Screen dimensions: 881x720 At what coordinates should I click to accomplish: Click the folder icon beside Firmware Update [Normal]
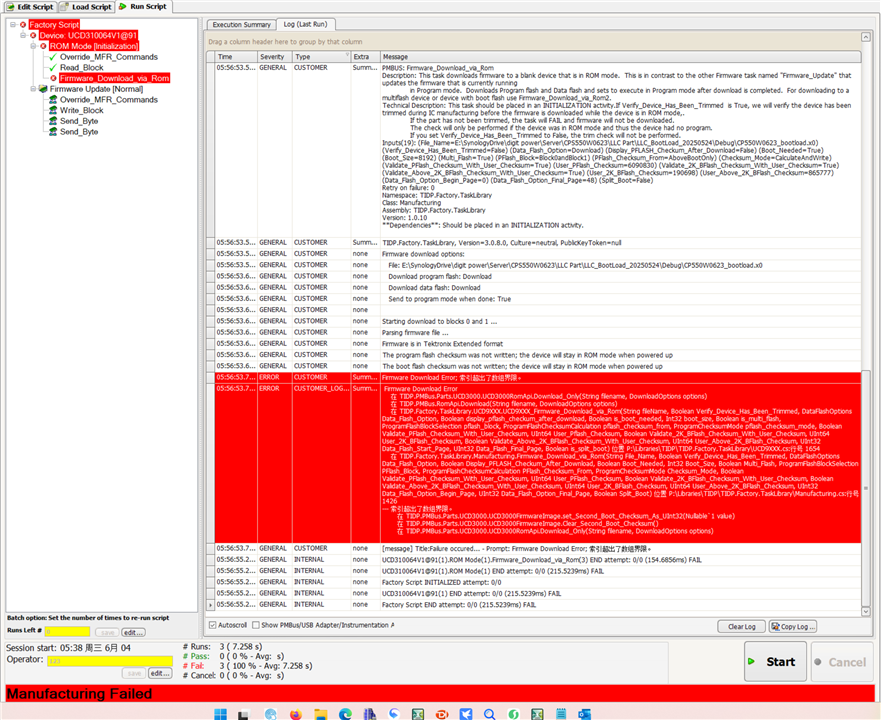pyautogui.click(x=43, y=89)
